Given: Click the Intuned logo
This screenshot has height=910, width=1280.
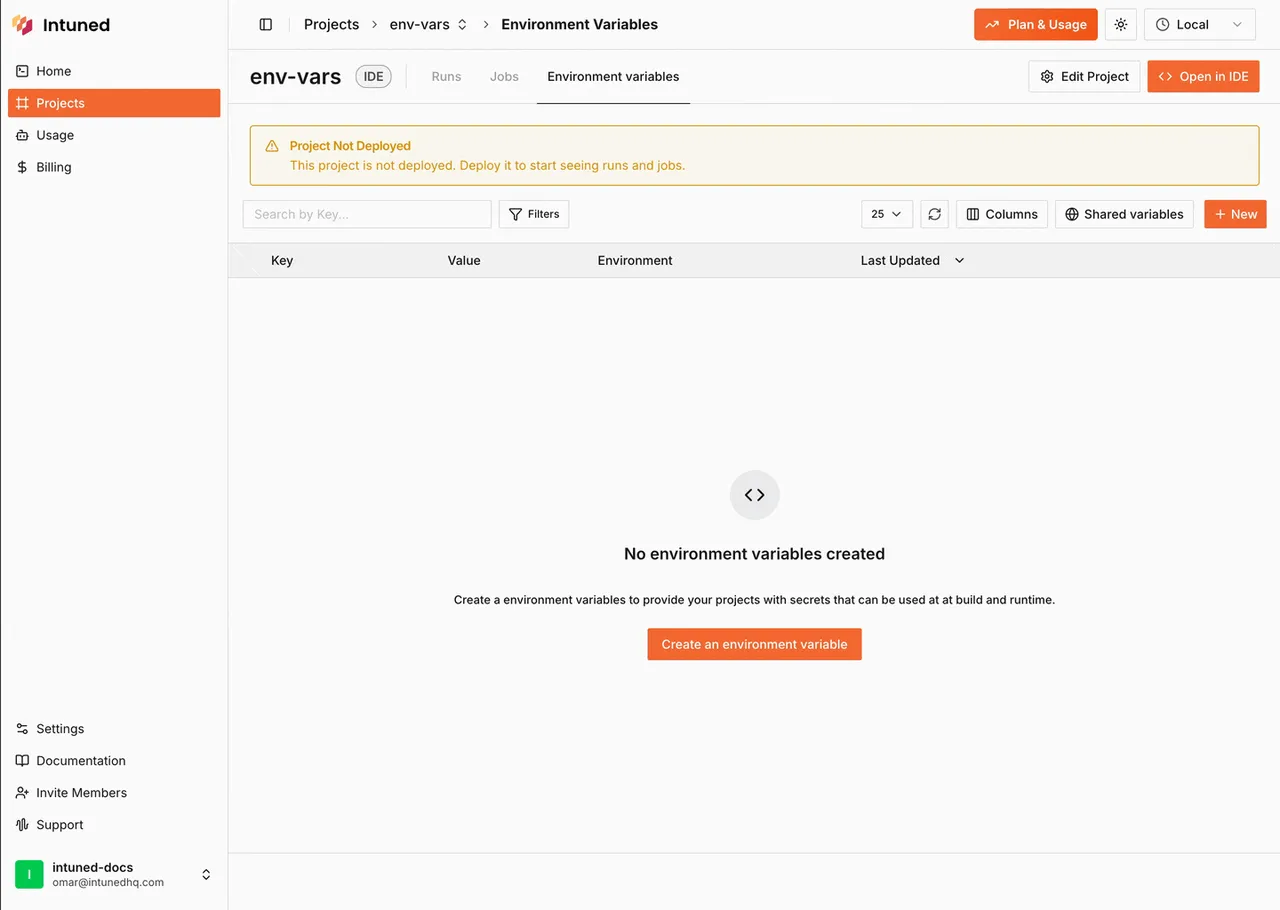Looking at the screenshot, I should (61, 25).
